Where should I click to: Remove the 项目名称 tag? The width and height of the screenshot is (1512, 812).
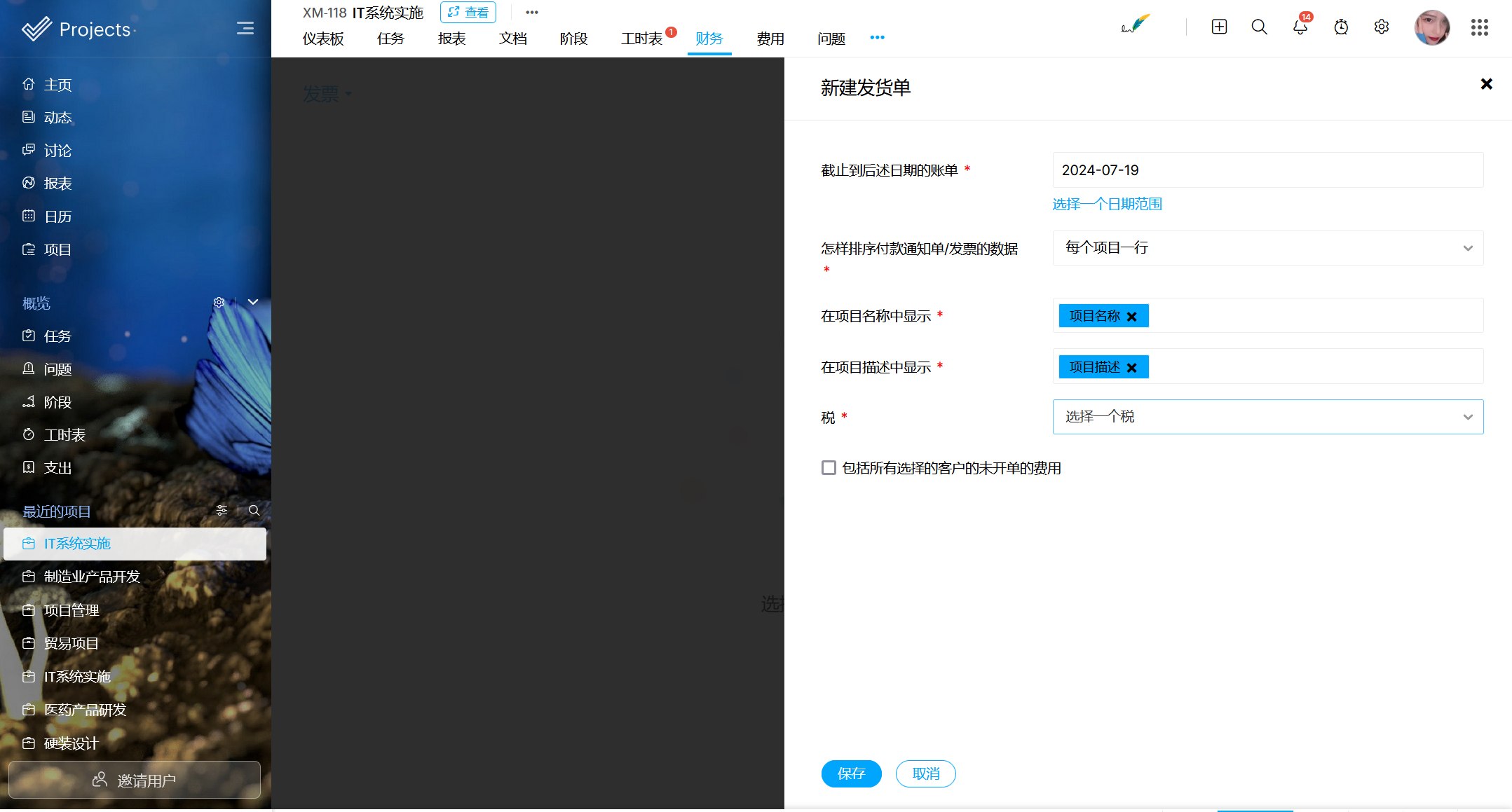pyautogui.click(x=1131, y=317)
